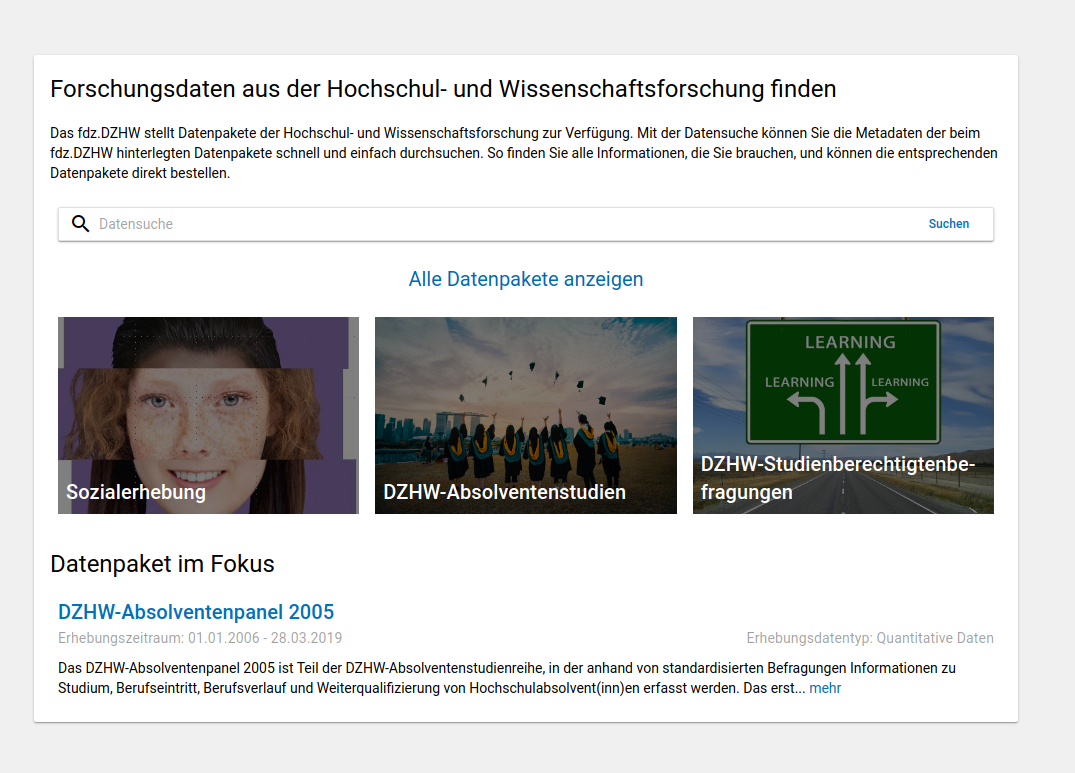
Task: Click the magnifying glass search icon
Action: 80,224
